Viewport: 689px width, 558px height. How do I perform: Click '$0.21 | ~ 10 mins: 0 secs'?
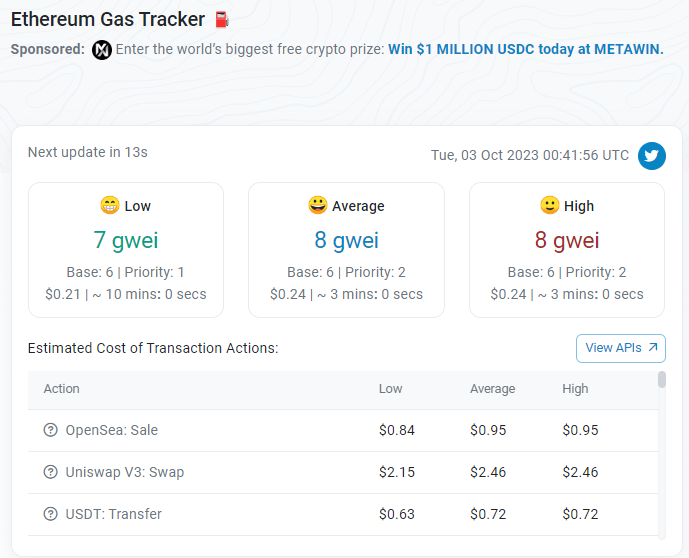point(126,294)
